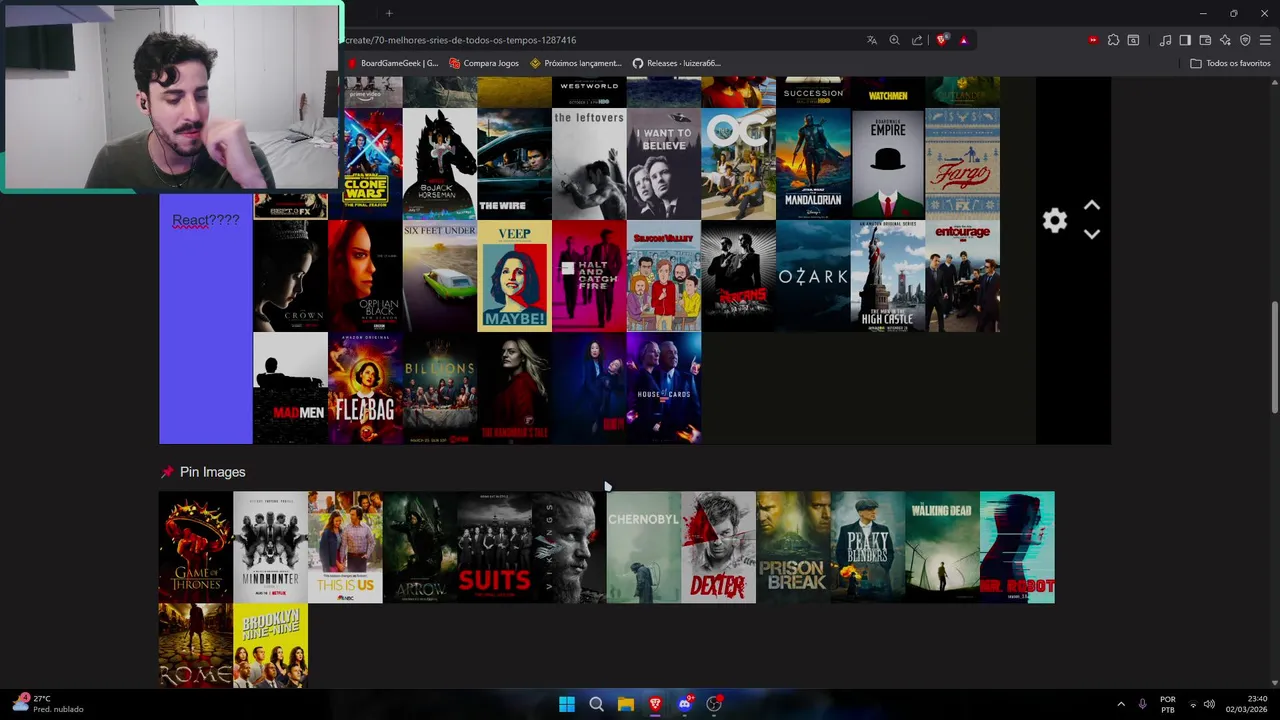
Task: Move the React???? row up with arrow
Action: (1092, 206)
